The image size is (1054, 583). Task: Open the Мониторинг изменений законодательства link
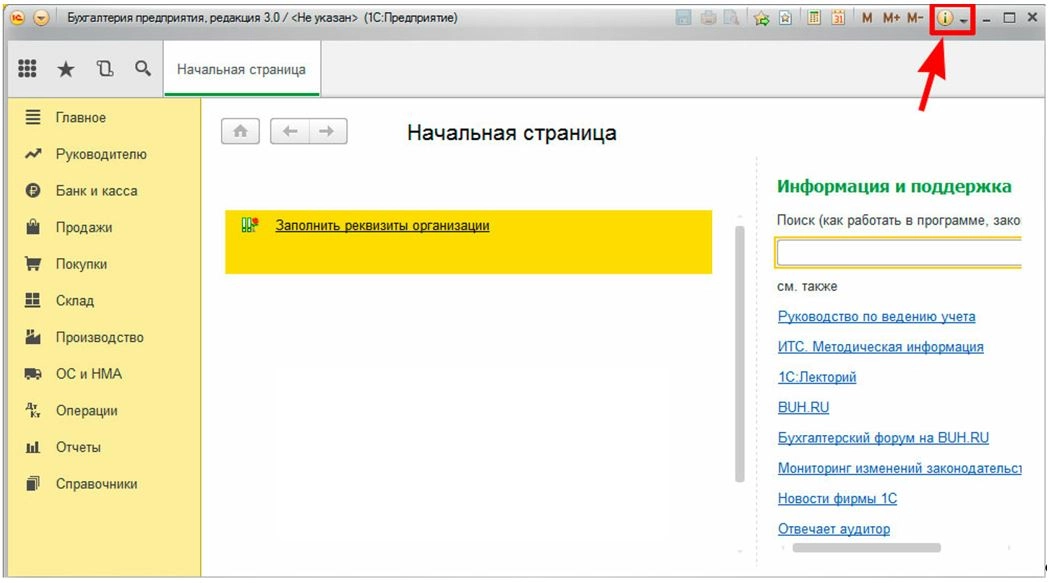coord(899,468)
